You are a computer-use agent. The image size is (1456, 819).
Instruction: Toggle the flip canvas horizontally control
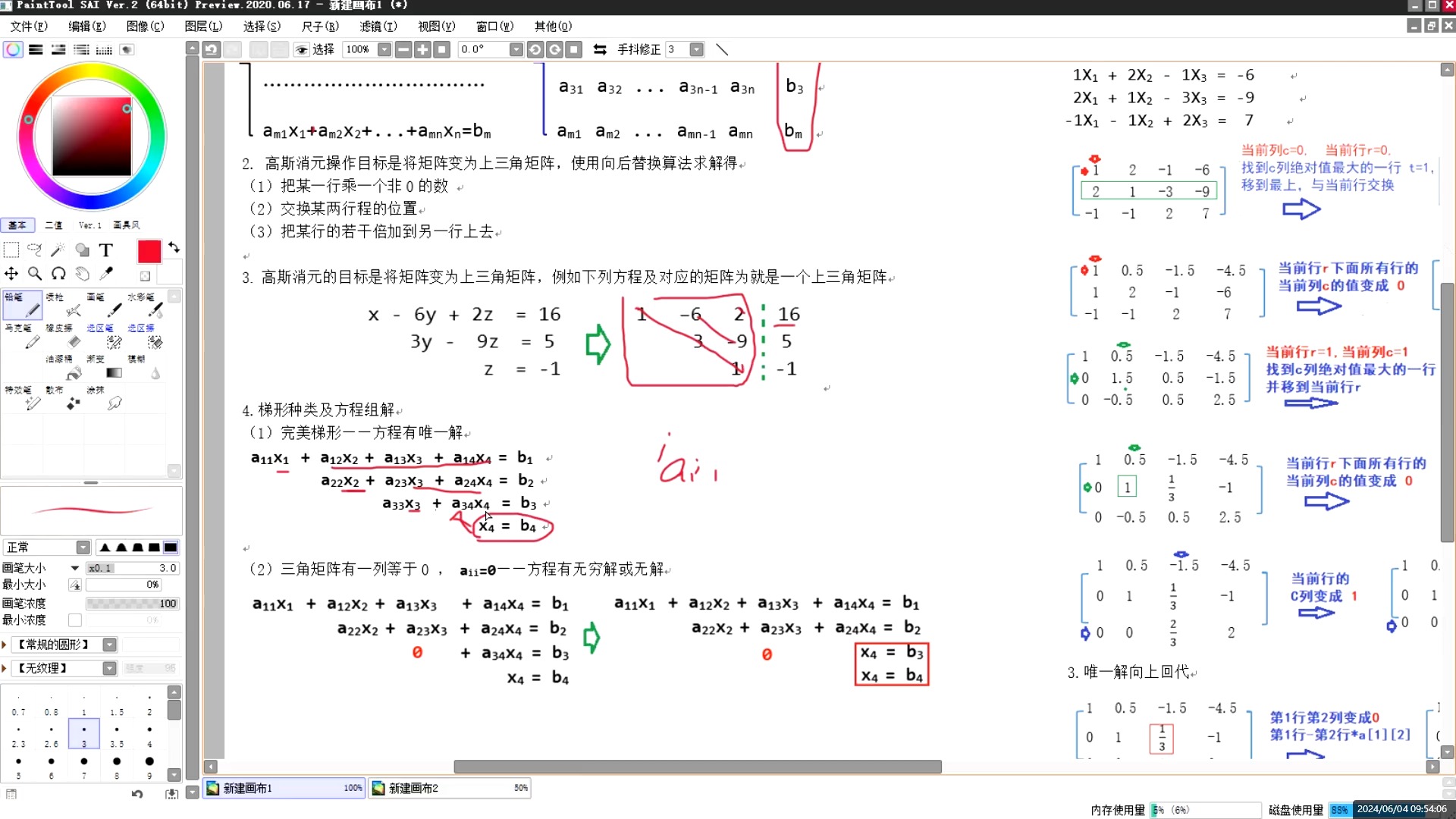click(x=599, y=49)
